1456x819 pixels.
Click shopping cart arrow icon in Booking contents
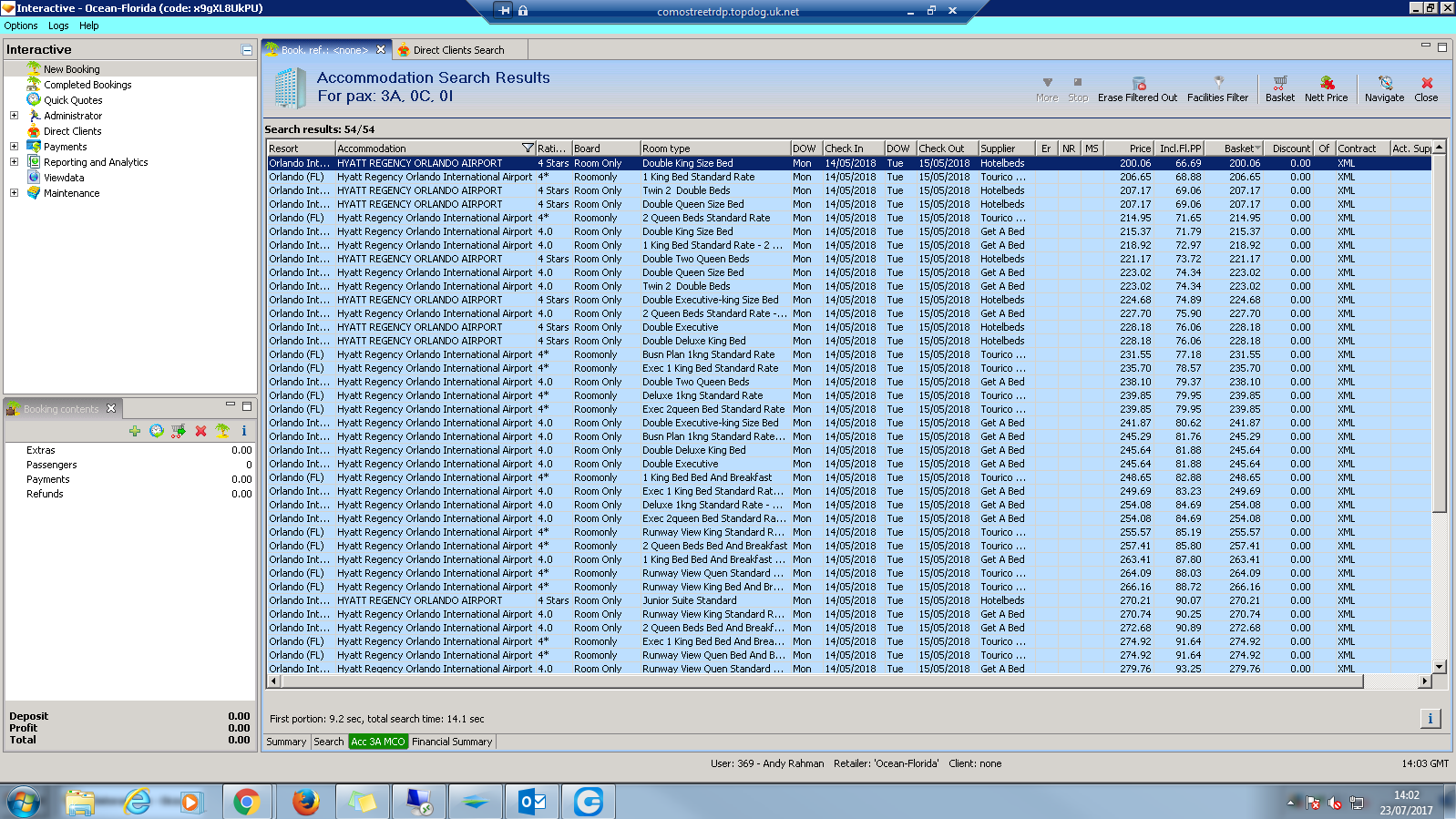179,431
